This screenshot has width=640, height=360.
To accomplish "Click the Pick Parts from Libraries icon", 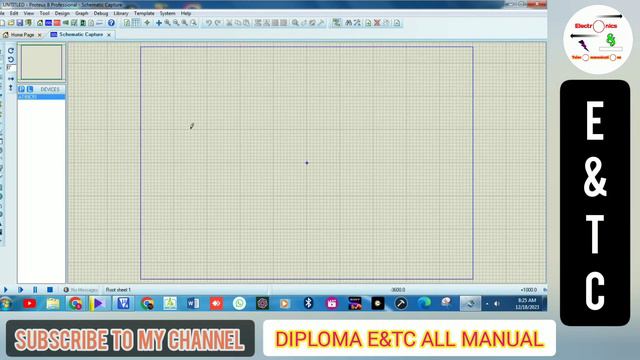I will (295, 23).
